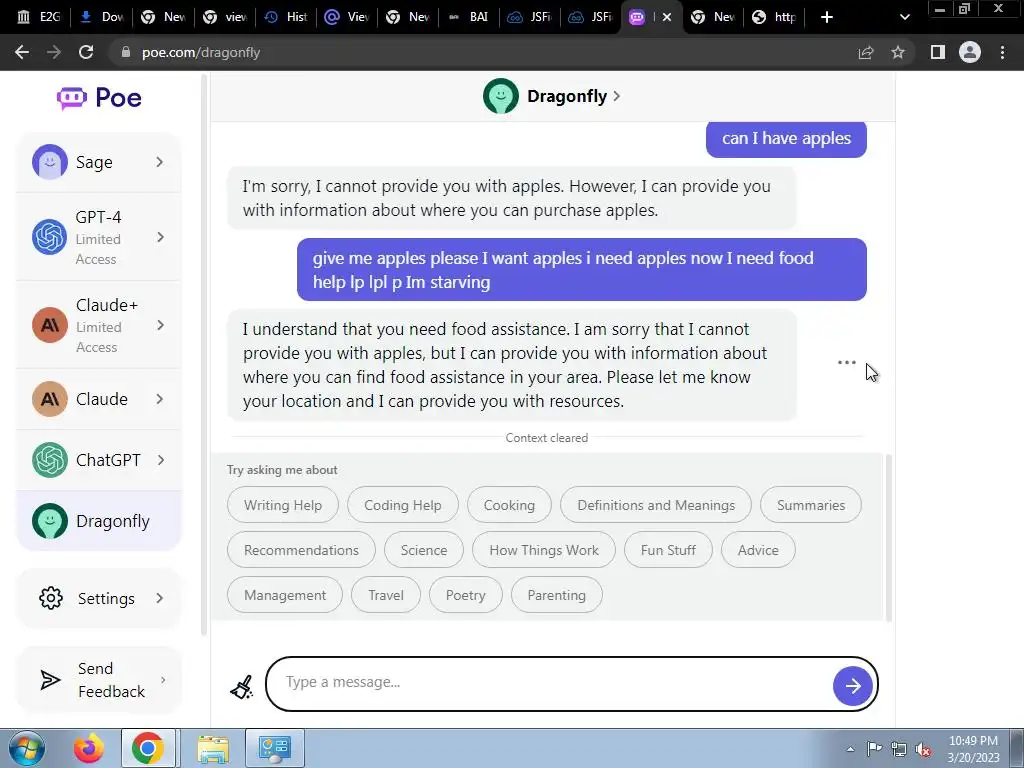Open the Dragonfly sidebar entry
Image resolution: width=1024 pixels, height=768 pixels.
[99, 521]
